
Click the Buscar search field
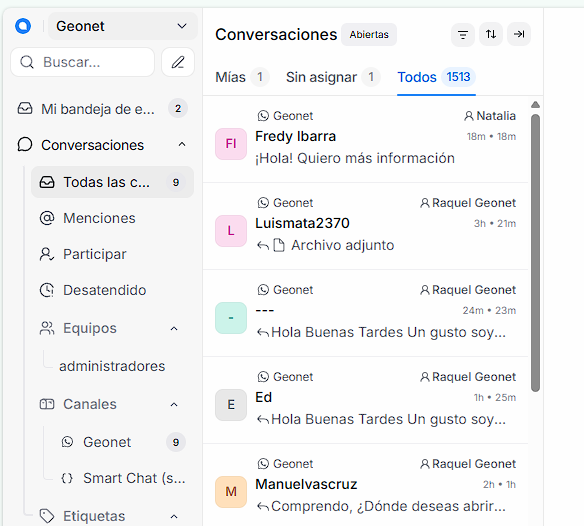(x=83, y=62)
